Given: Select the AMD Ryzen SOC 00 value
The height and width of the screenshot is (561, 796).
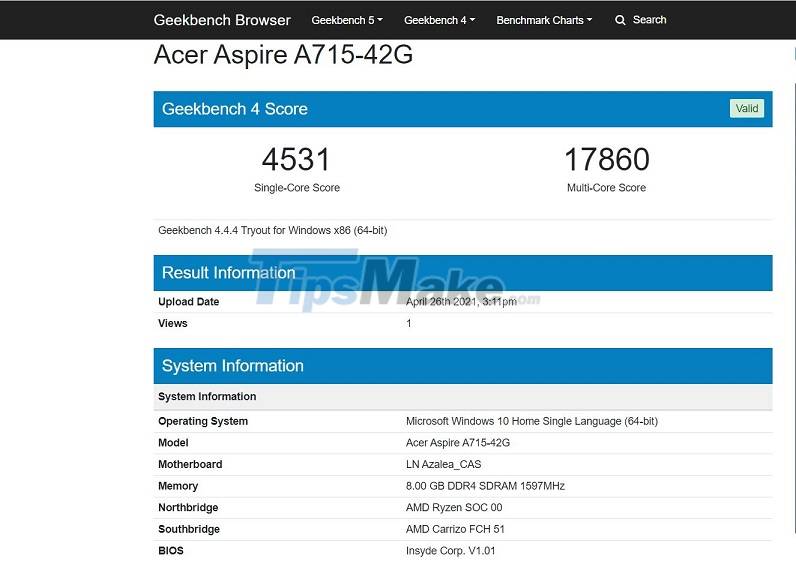Looking at the screenshot, I should click(x=454, y=507).
